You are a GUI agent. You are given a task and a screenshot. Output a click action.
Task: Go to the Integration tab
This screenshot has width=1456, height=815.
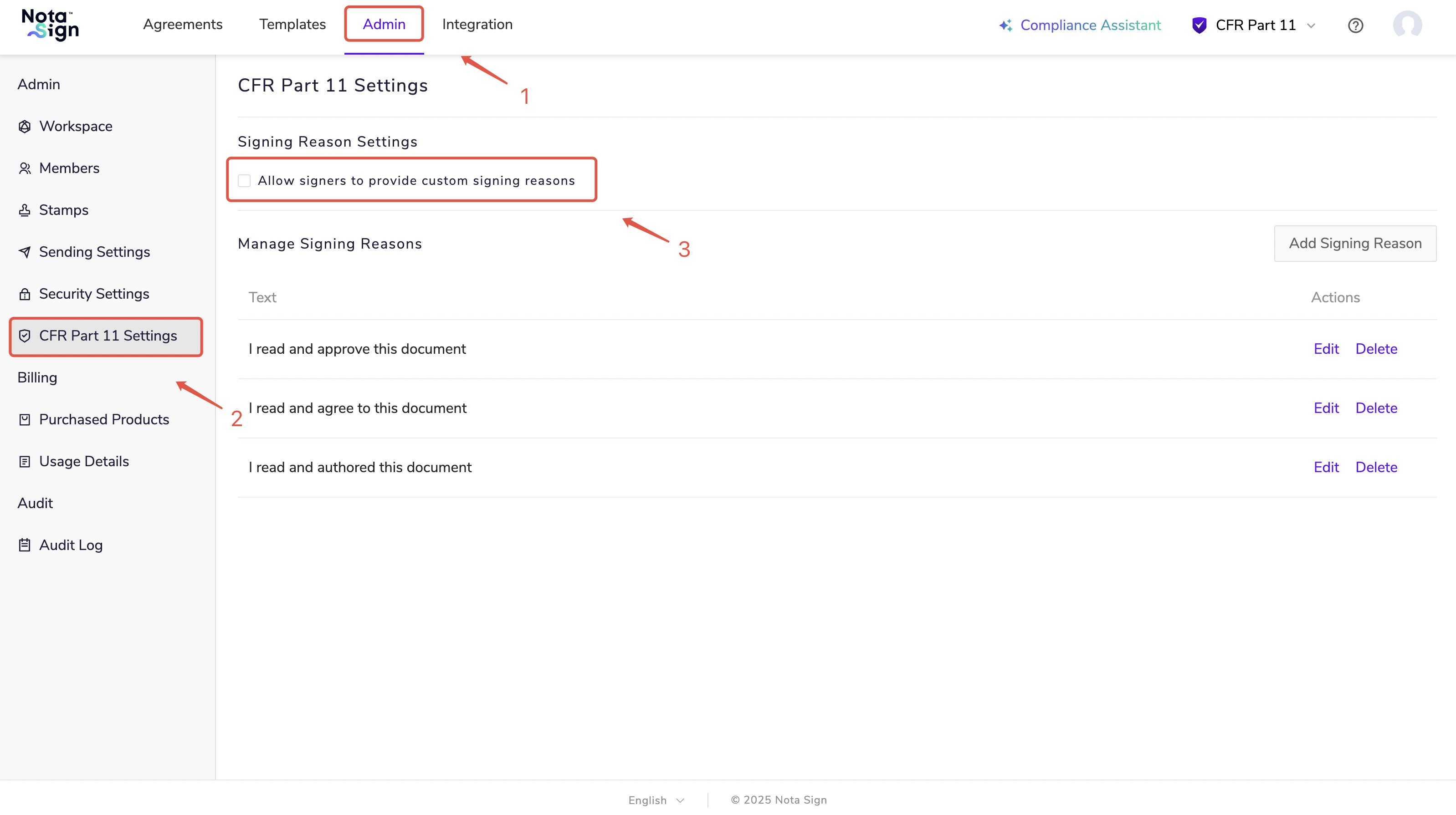[477, 24]
